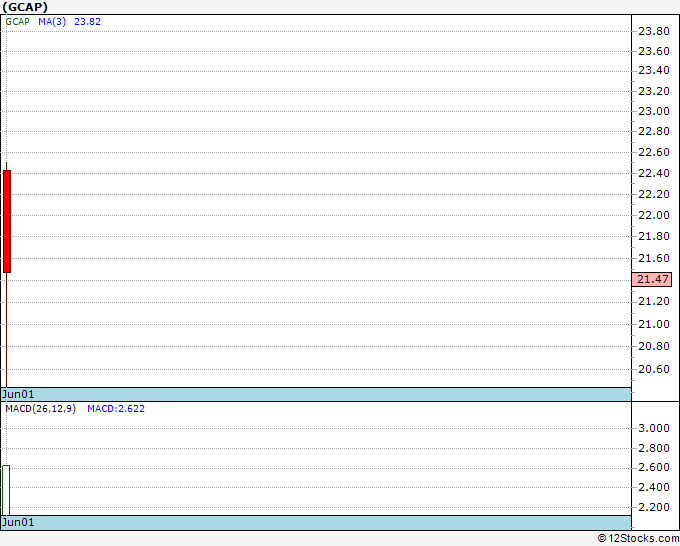The height and width of the screenshot is (546, 680).
Task: Click the 23.82 moving average value
Action: pyautogui.click(x=88, y=22)
